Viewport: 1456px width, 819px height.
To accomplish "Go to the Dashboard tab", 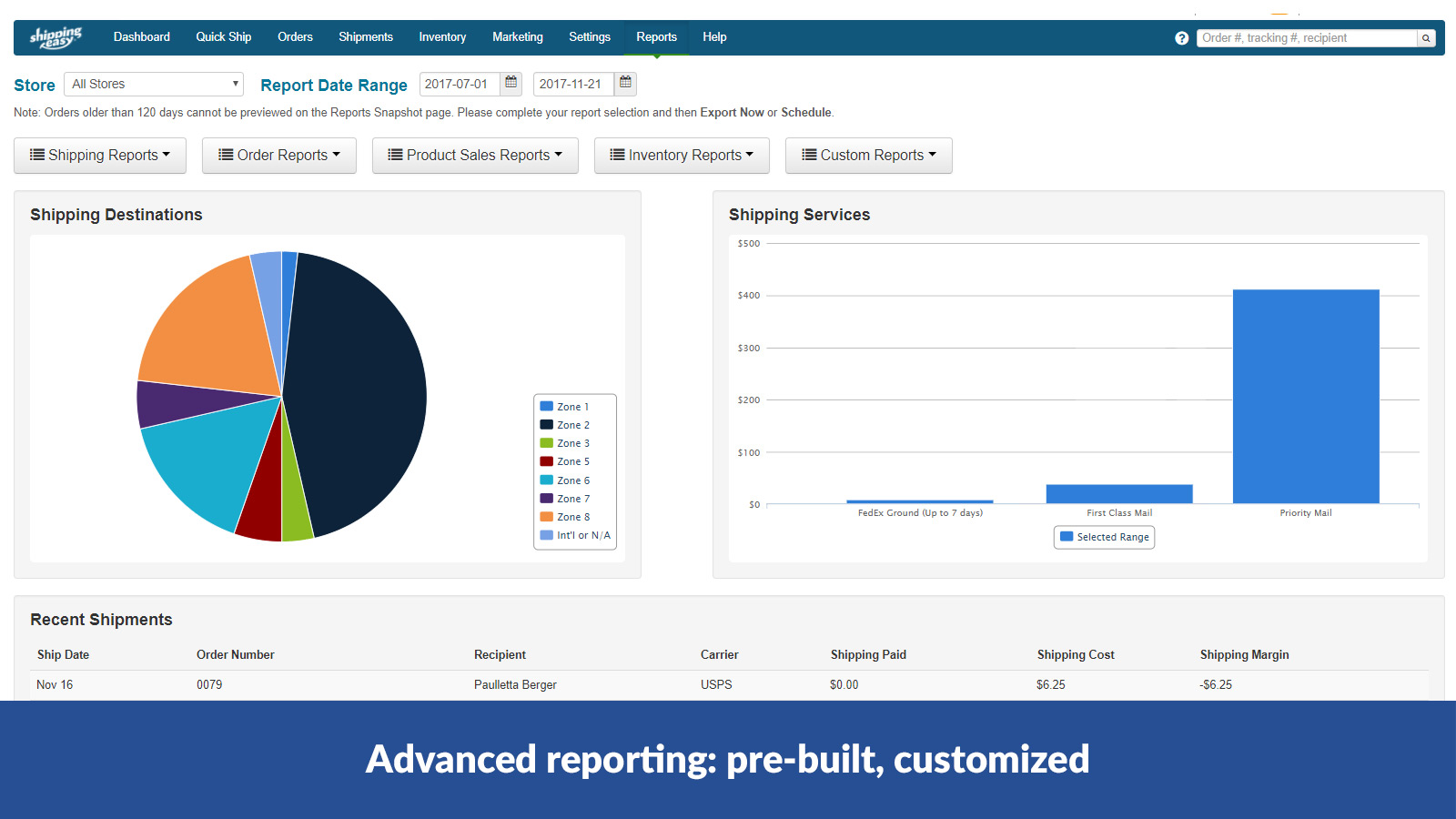I will (141, 37).
